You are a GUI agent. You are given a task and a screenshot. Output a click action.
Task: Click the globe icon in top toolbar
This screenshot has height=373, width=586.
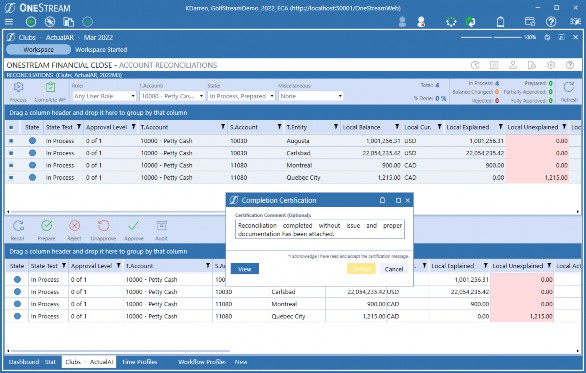(50, 22)
